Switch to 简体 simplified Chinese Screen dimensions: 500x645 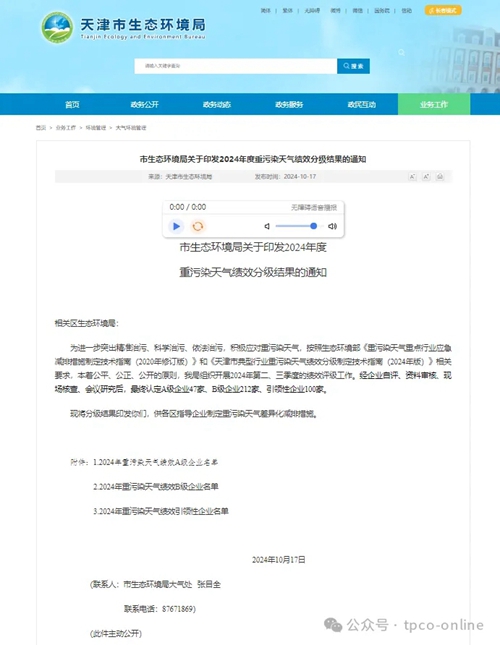266,11
